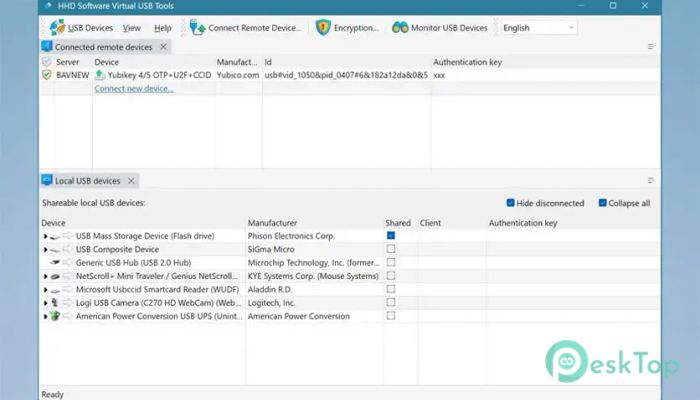Select the BAVNEW server entry
The image size is (700, 400).
72,75
